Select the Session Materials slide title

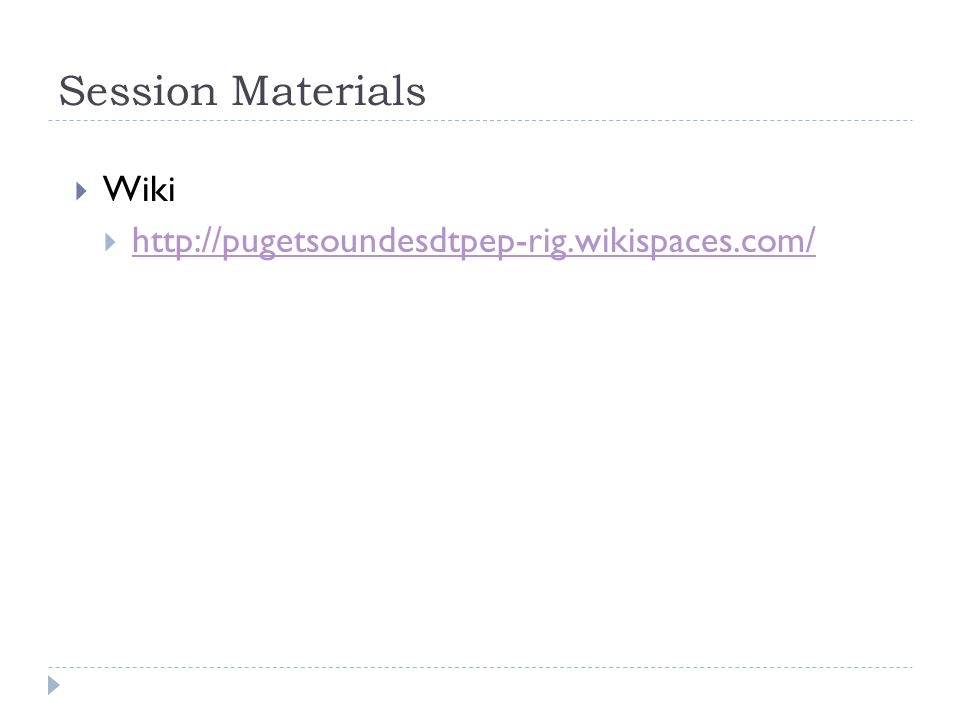click(242, 91)
